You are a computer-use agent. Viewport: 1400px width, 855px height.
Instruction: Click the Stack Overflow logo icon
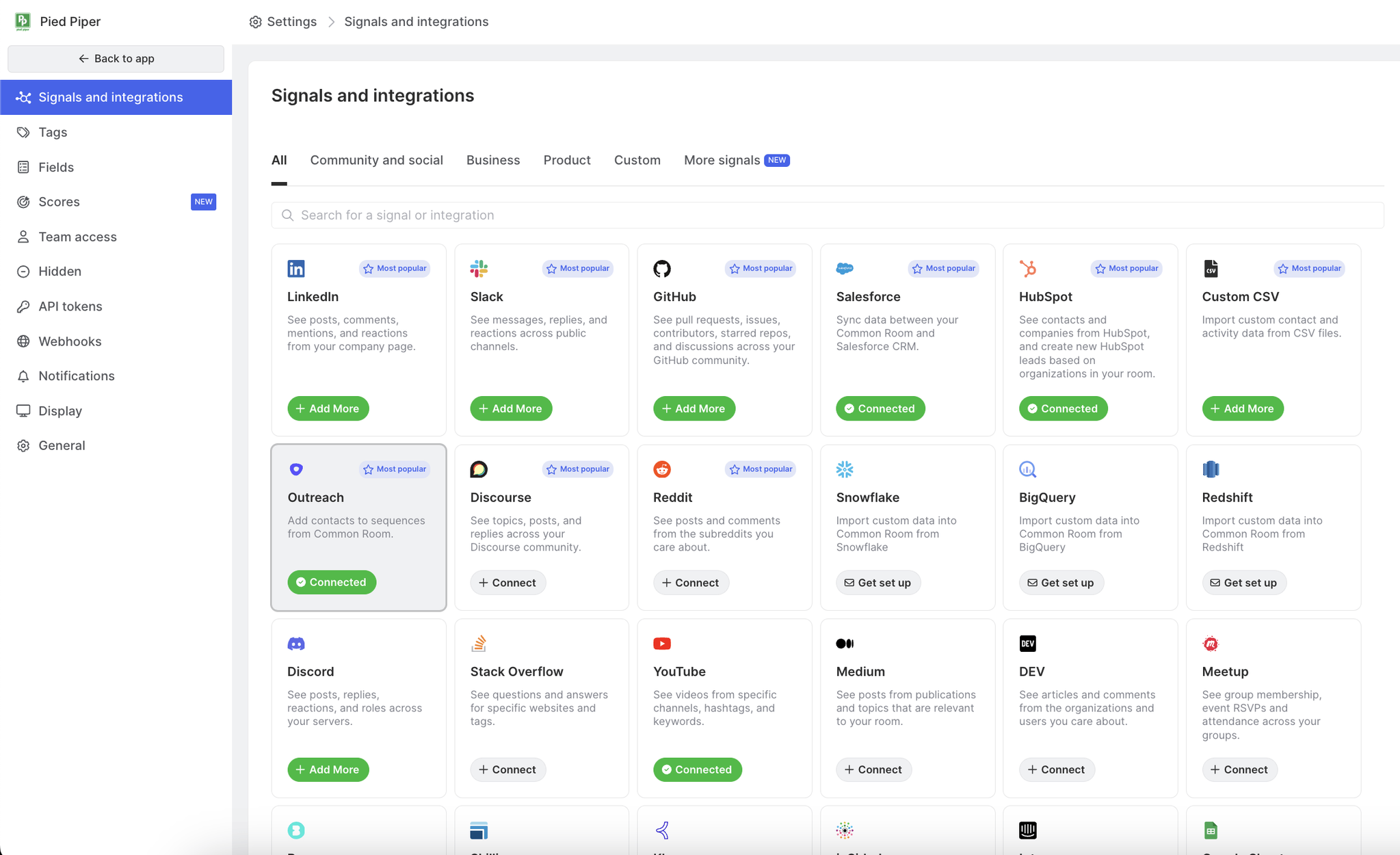pos(479,644)
